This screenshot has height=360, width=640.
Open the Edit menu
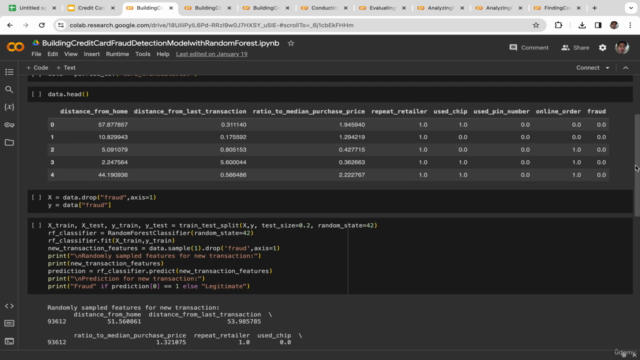(53, 54)
